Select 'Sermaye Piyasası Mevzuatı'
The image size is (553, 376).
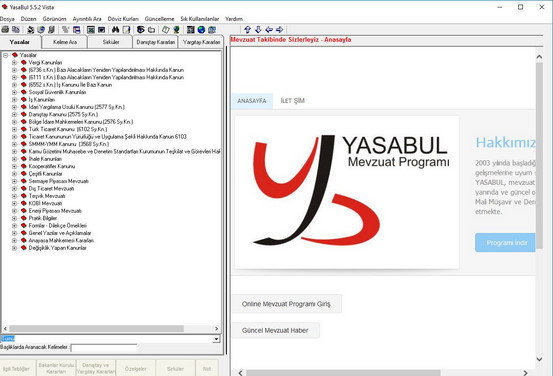pos(59,181)
